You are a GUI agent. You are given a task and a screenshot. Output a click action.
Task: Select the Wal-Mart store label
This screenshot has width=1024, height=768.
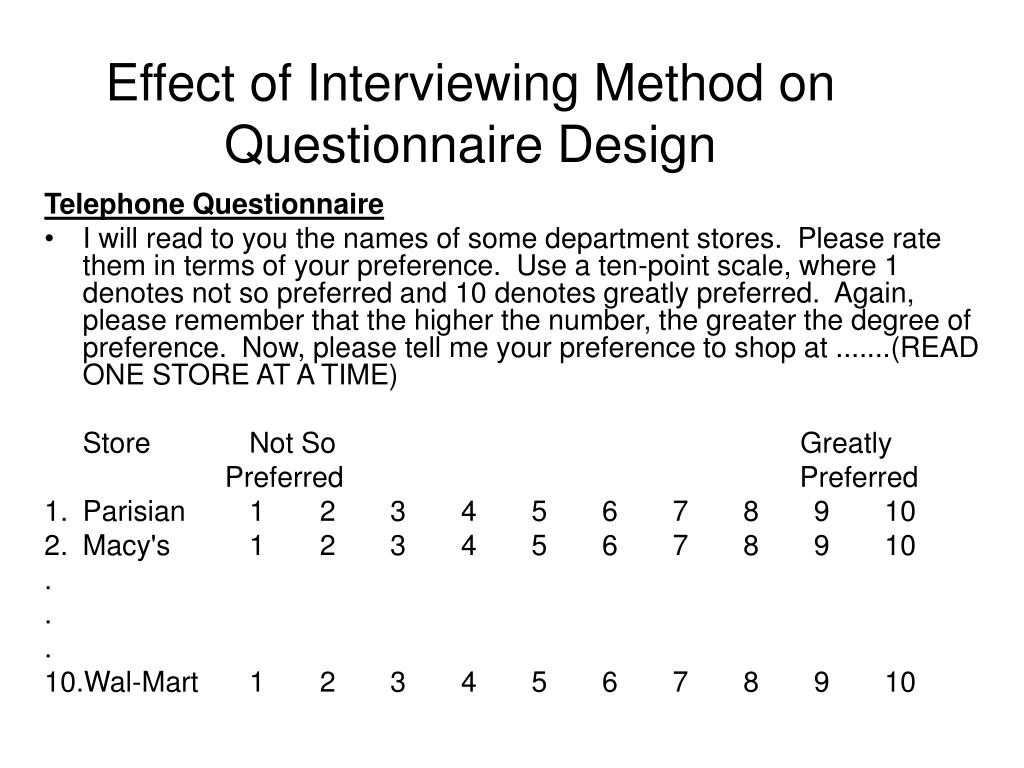pyautogui.click(x=141, y=682)
